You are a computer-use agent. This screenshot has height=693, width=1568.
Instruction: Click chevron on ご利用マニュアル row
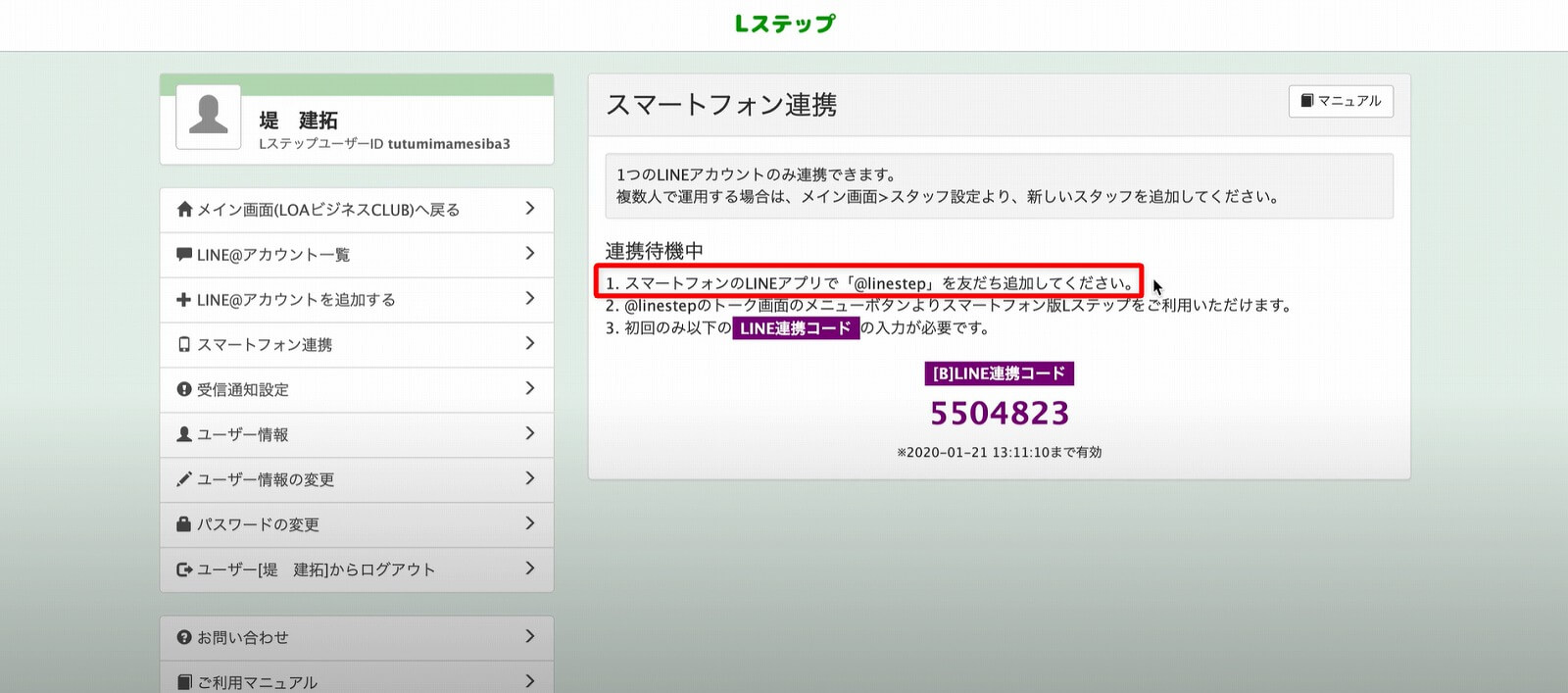click(530, 681)
